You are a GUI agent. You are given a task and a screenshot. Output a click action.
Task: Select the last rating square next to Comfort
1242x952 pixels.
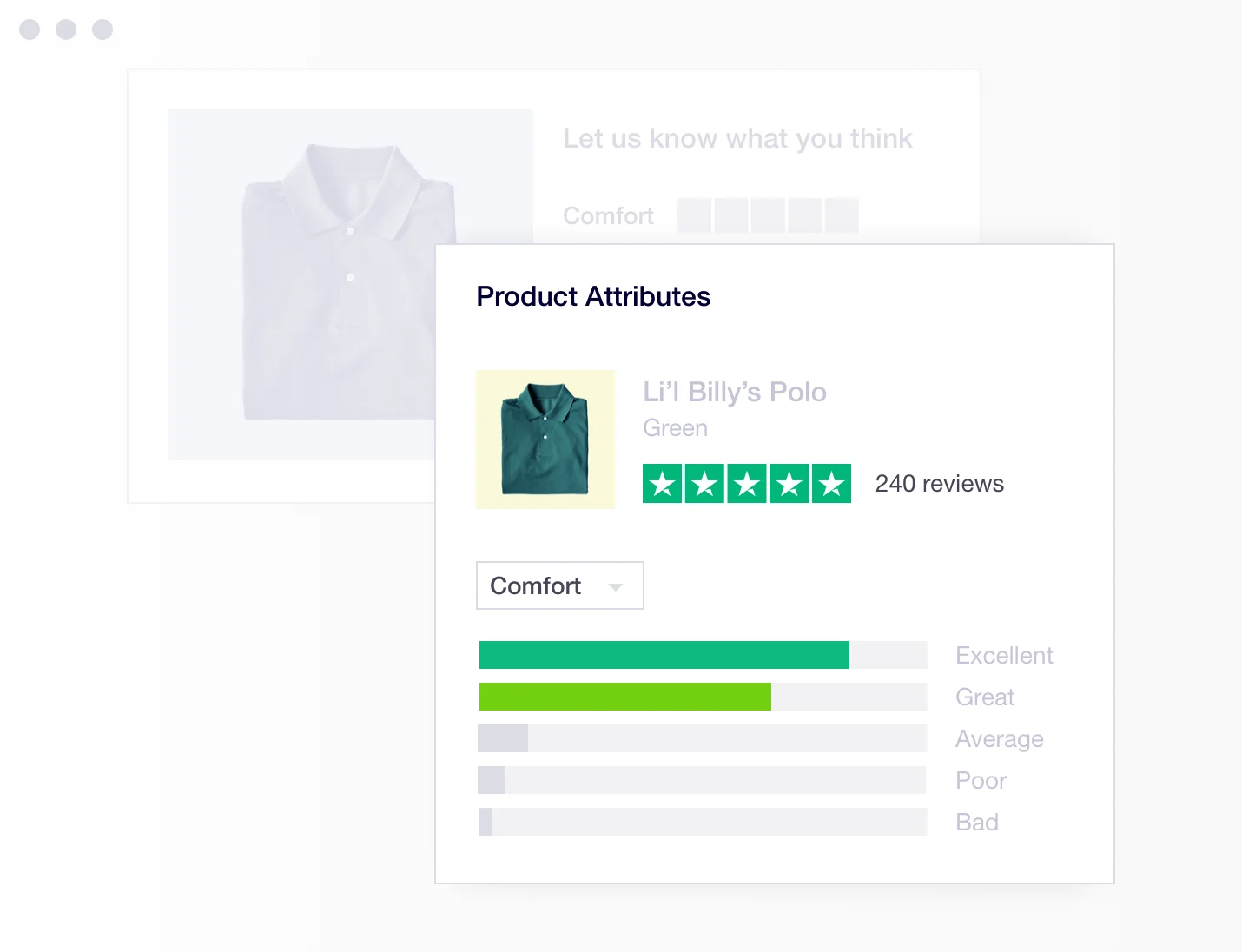pyautogui.click(x=843, y=215)
